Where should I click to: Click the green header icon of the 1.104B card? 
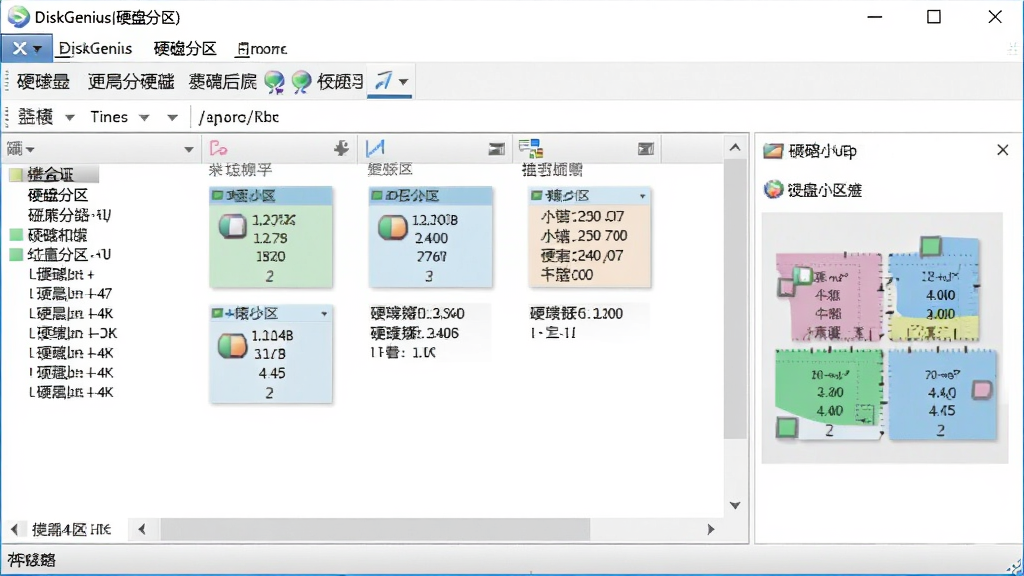[217, 313]
